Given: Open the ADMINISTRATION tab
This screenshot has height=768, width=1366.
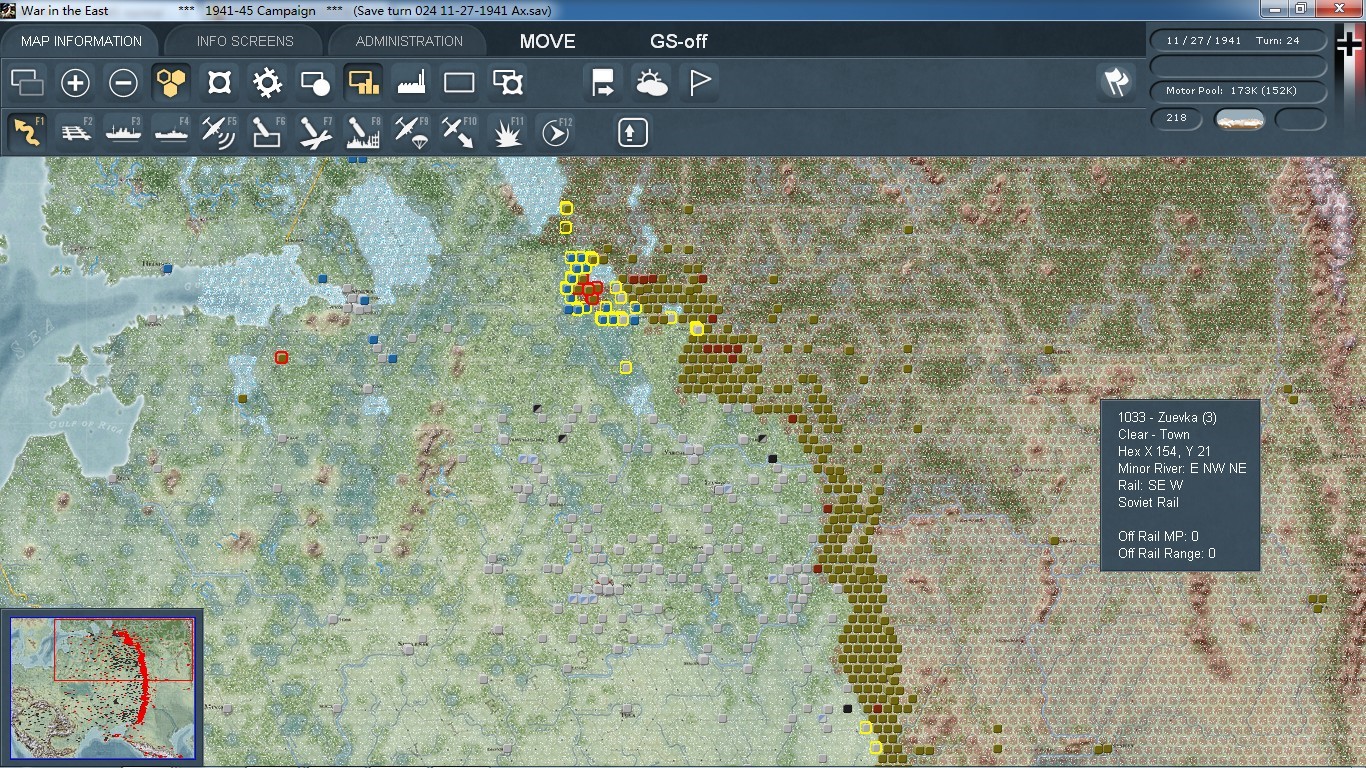Looking at the screenshot, I should [409, 41].
